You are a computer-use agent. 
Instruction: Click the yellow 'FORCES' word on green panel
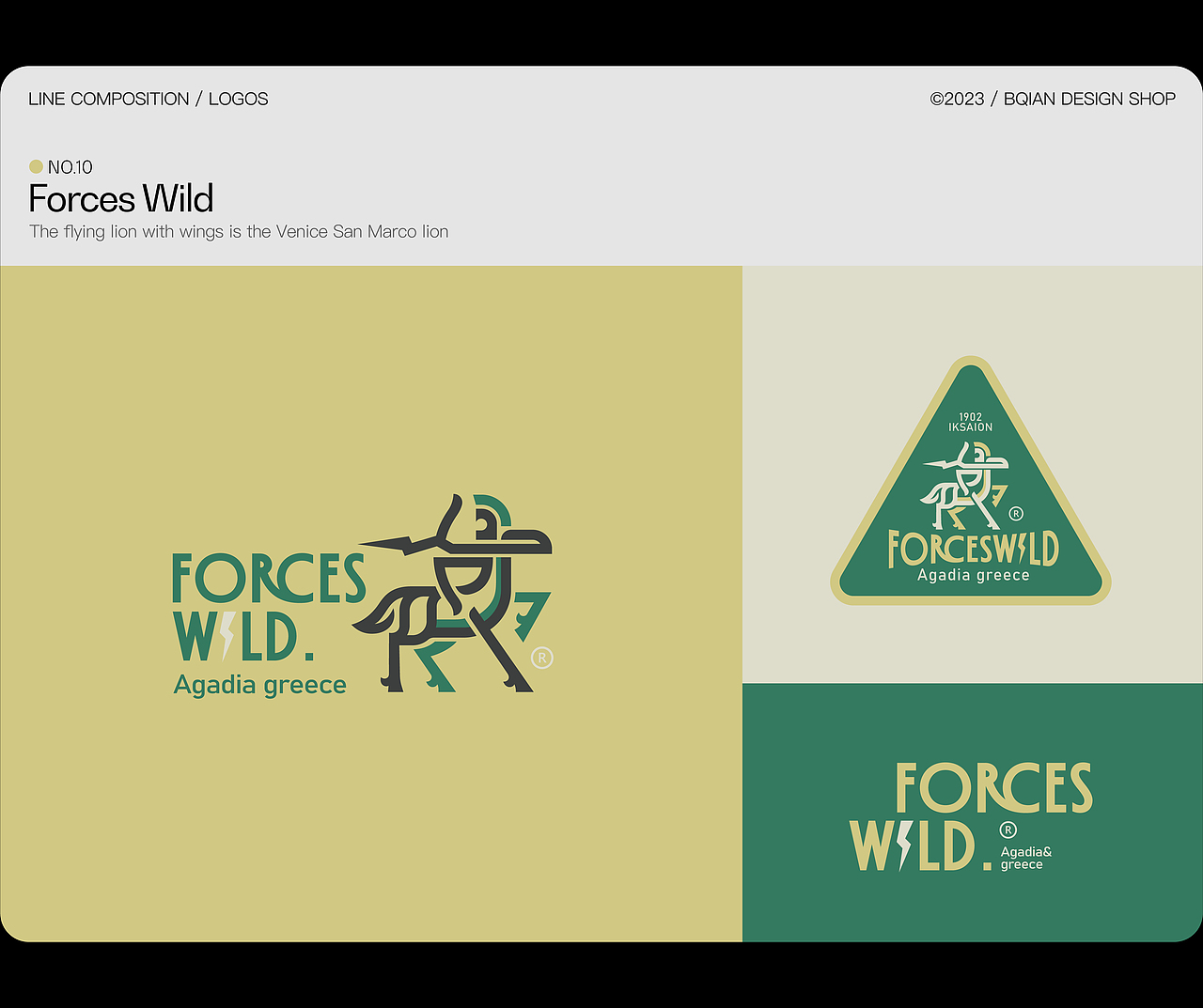point(994,788)
